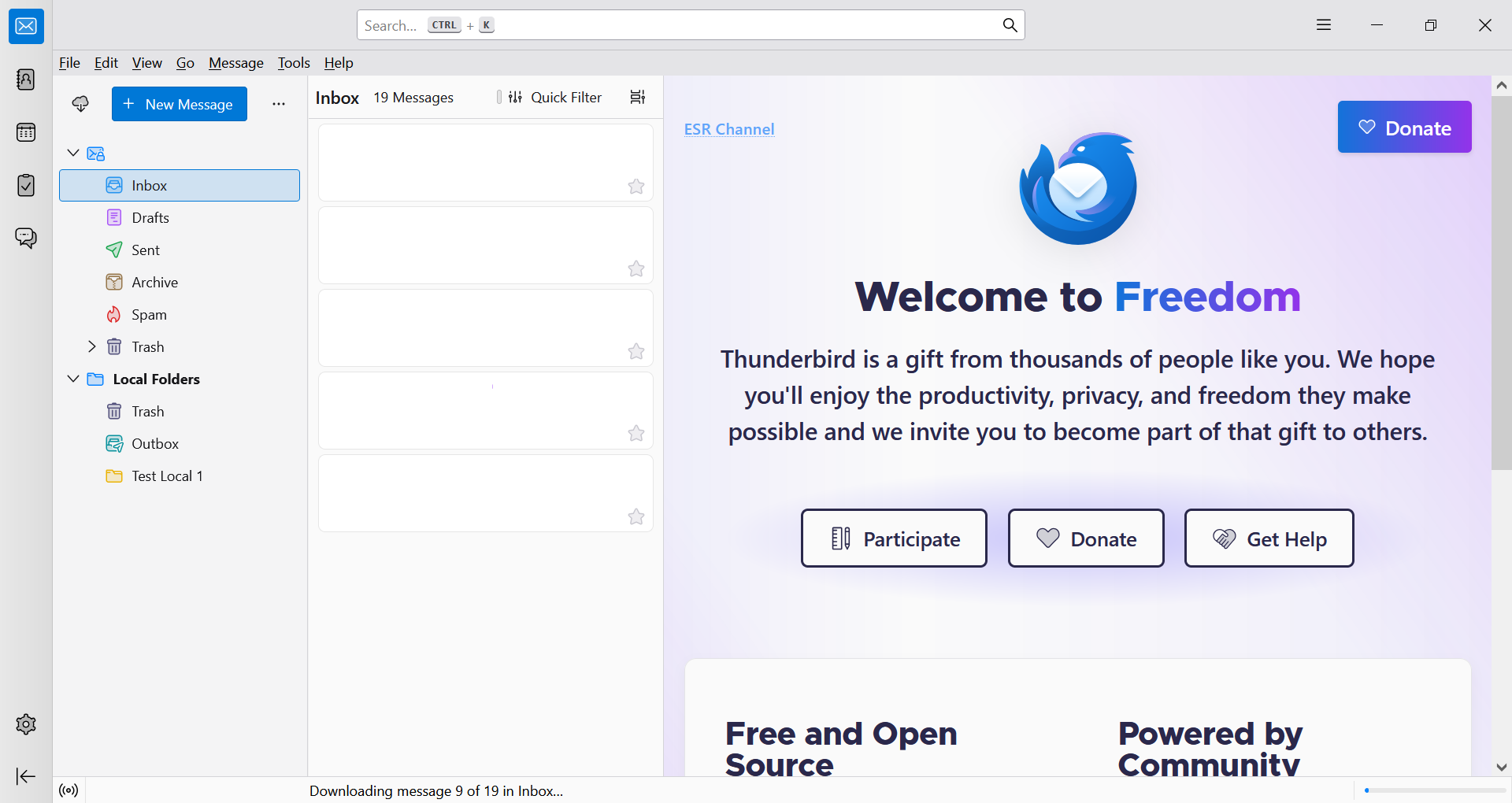The width and height of the screenshot is (1512, 803).
Task: Open the Help menu
Action: click(339, 62)
